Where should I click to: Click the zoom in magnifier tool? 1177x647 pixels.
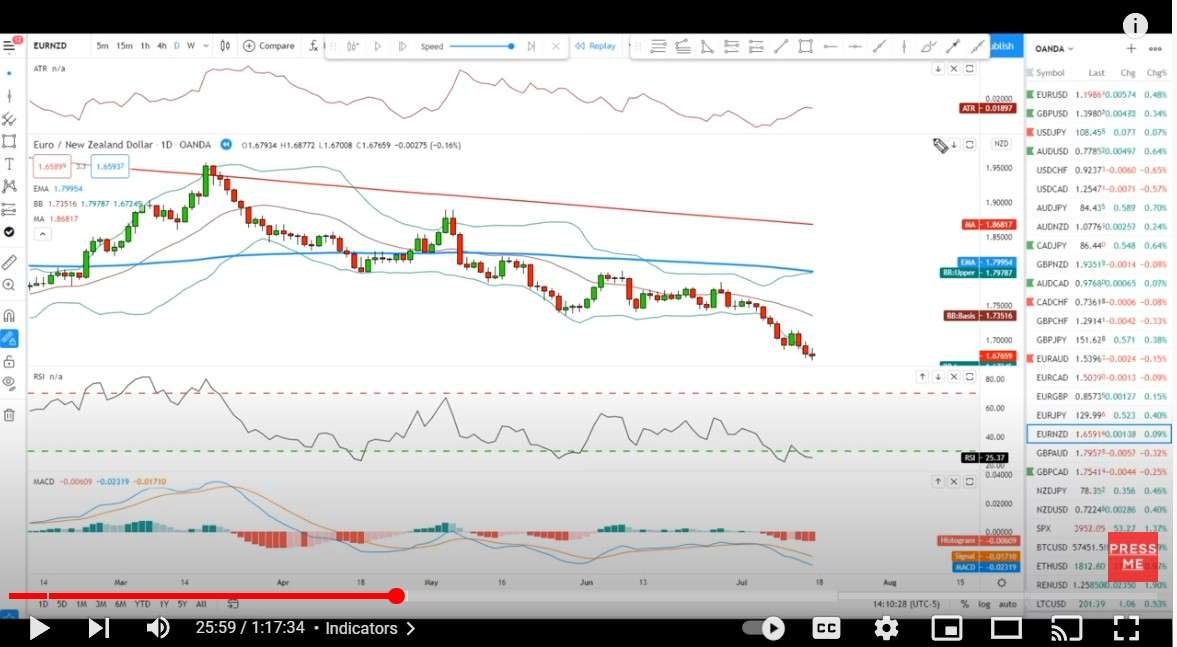(9, 285)
